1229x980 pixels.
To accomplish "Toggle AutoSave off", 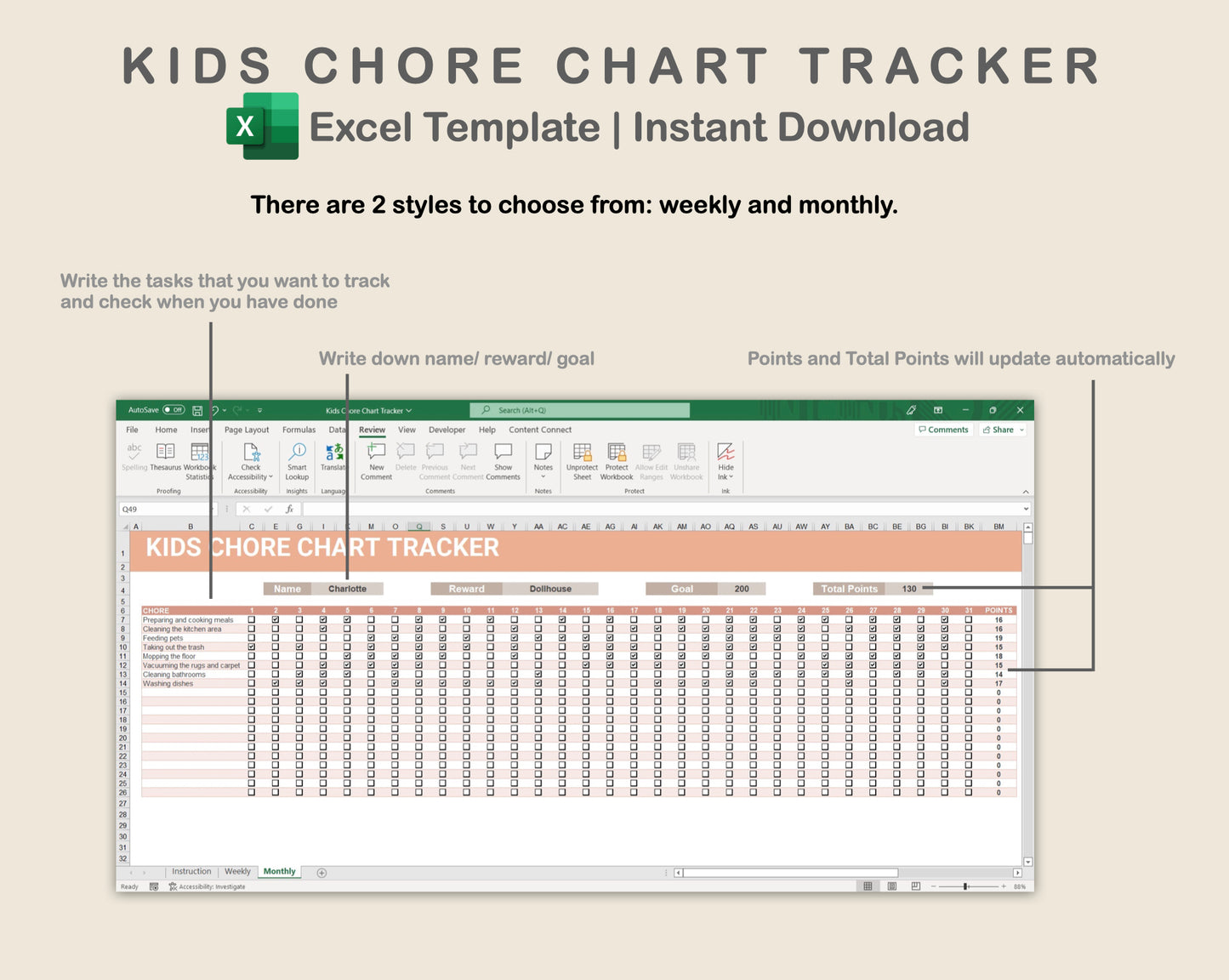I will pos(173,409).
